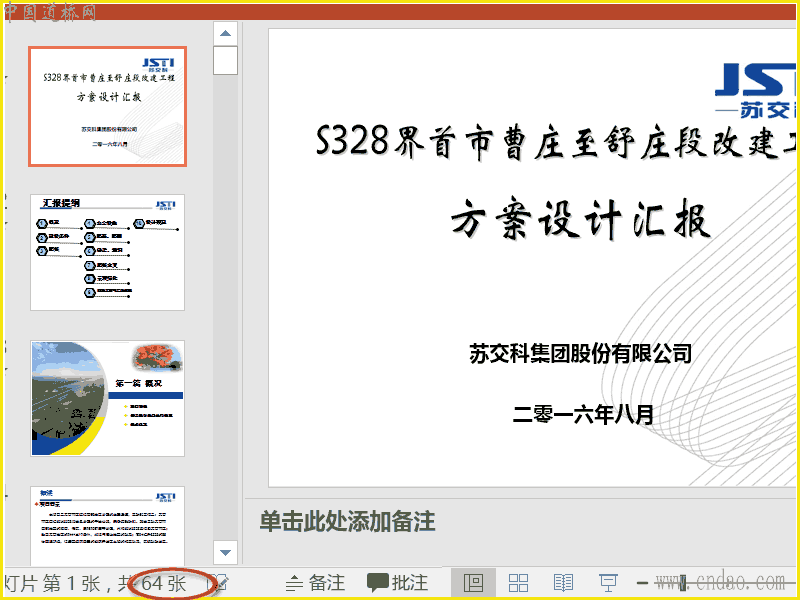Switch to Normal view icon
Screen dimensions: 800x600
click(x=473, y=583)
